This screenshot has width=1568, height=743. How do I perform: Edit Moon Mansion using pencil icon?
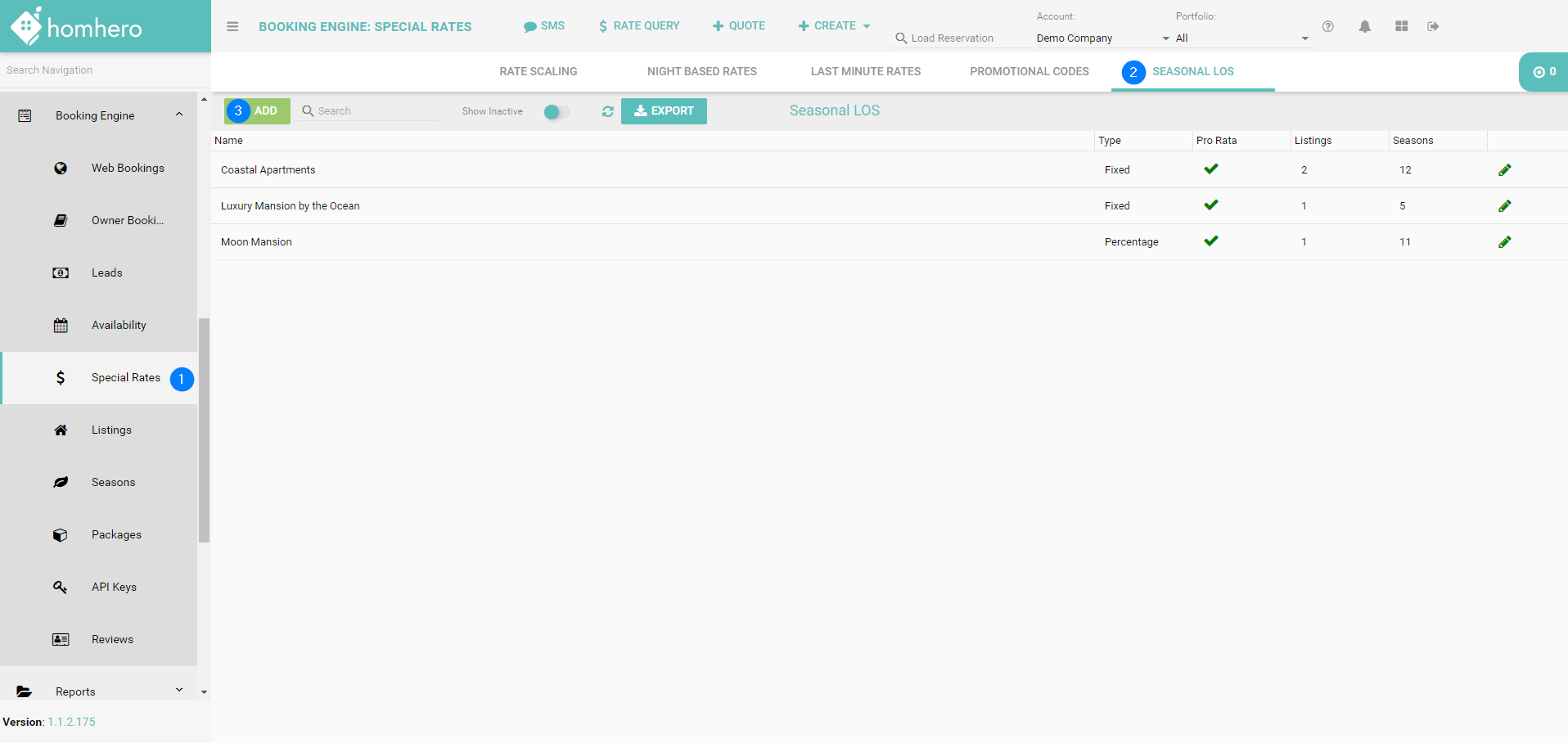tap(1504, 242)
